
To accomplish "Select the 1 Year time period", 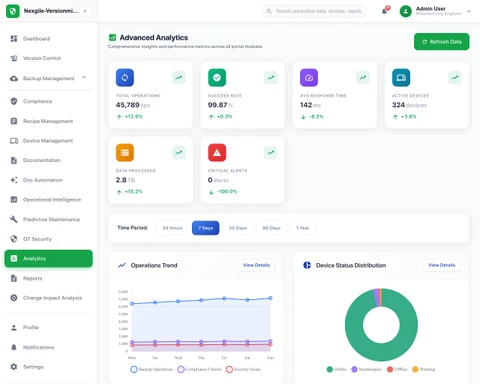I will [x=303, y=228].
